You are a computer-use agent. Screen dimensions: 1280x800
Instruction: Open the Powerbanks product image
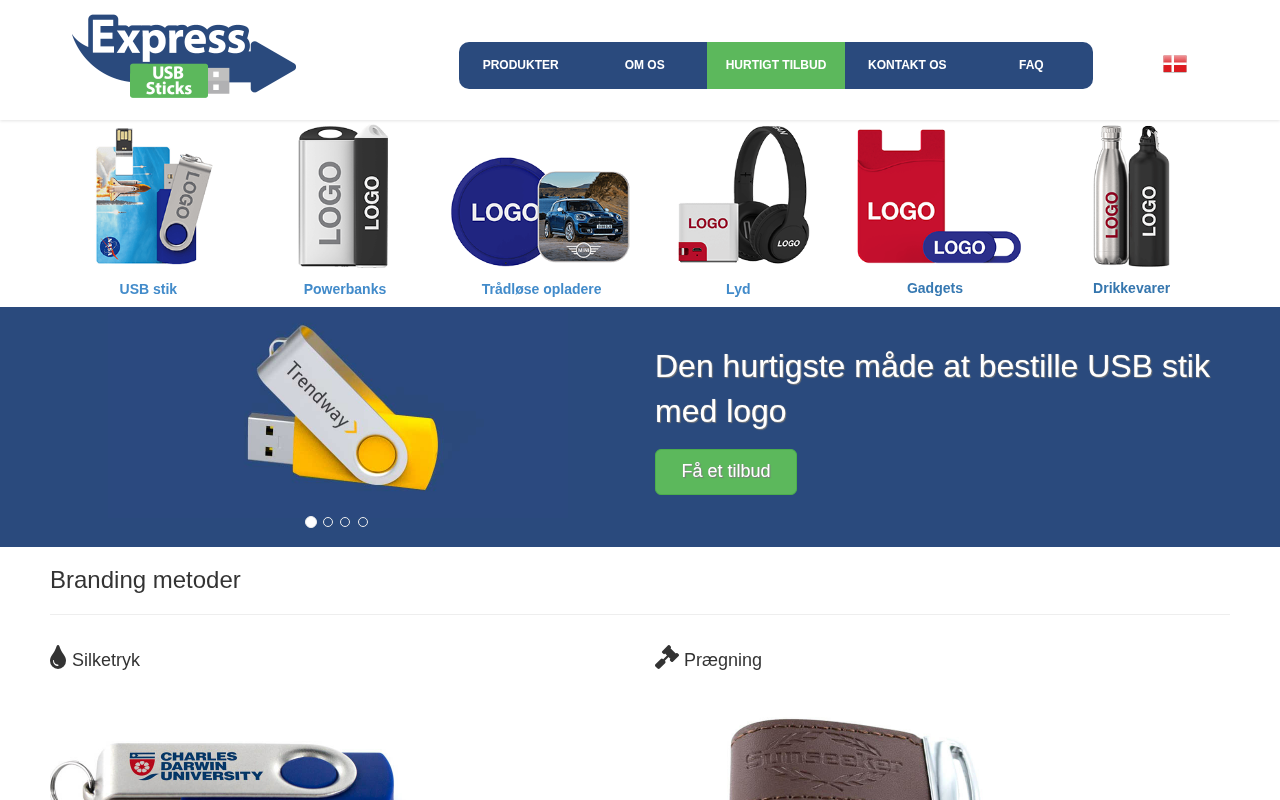point(345,196)
